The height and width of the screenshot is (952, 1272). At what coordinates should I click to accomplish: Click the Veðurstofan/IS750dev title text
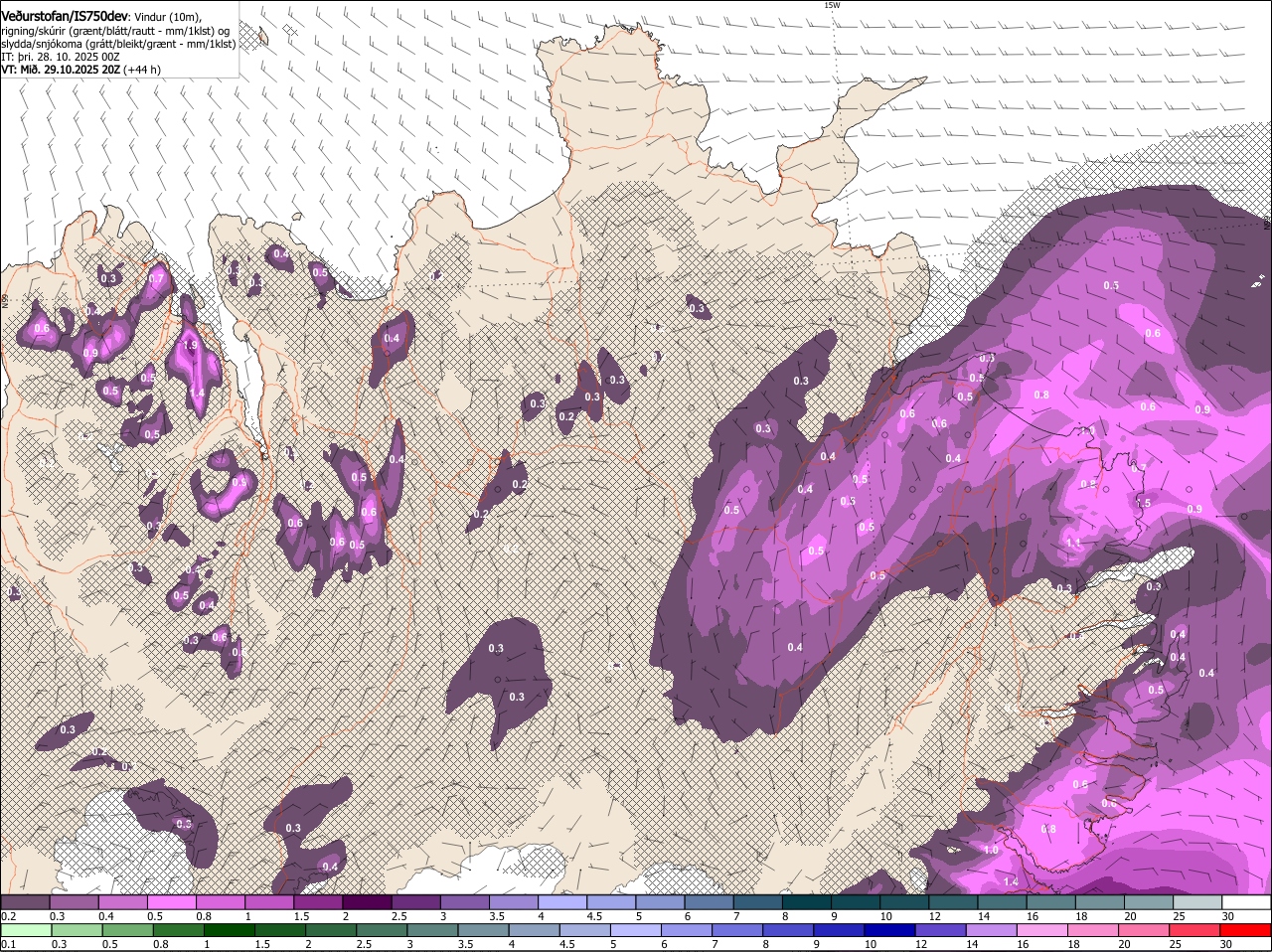[65, 16]
